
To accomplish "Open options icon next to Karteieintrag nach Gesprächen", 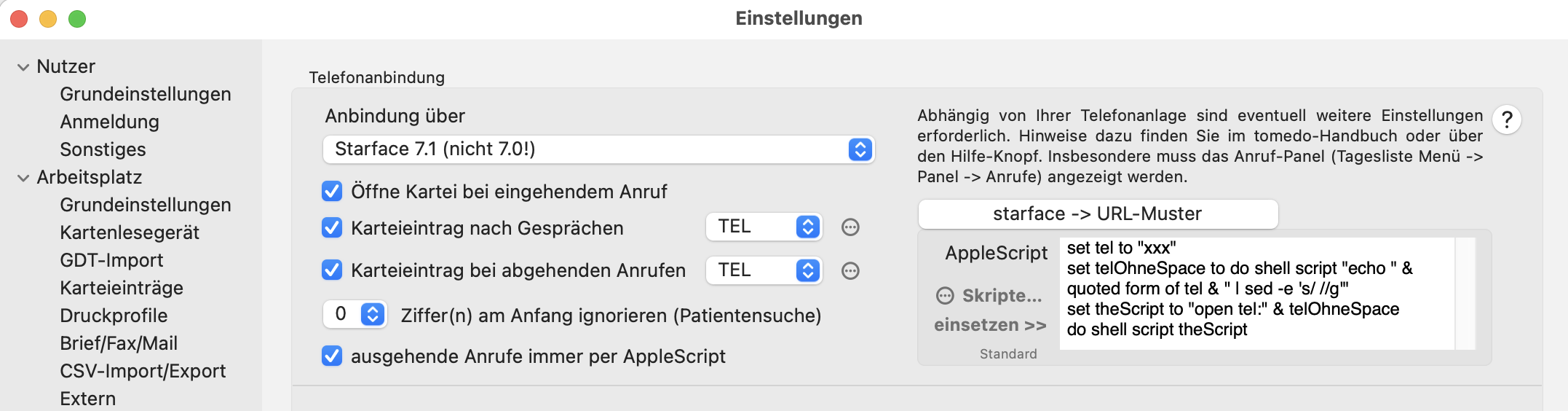I will 850,227.
